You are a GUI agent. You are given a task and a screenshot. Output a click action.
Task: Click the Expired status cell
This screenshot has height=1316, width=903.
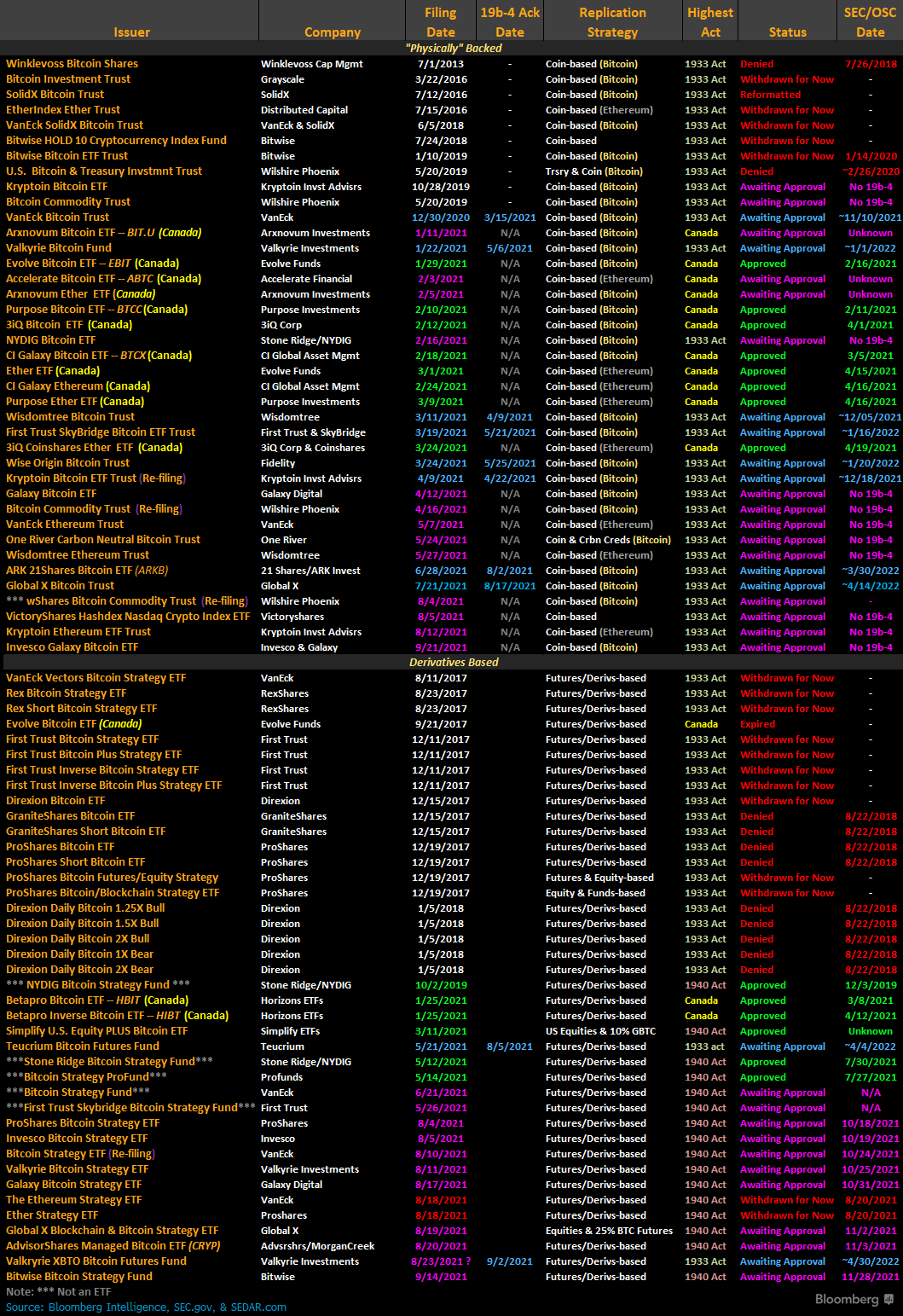pos(757,724)
